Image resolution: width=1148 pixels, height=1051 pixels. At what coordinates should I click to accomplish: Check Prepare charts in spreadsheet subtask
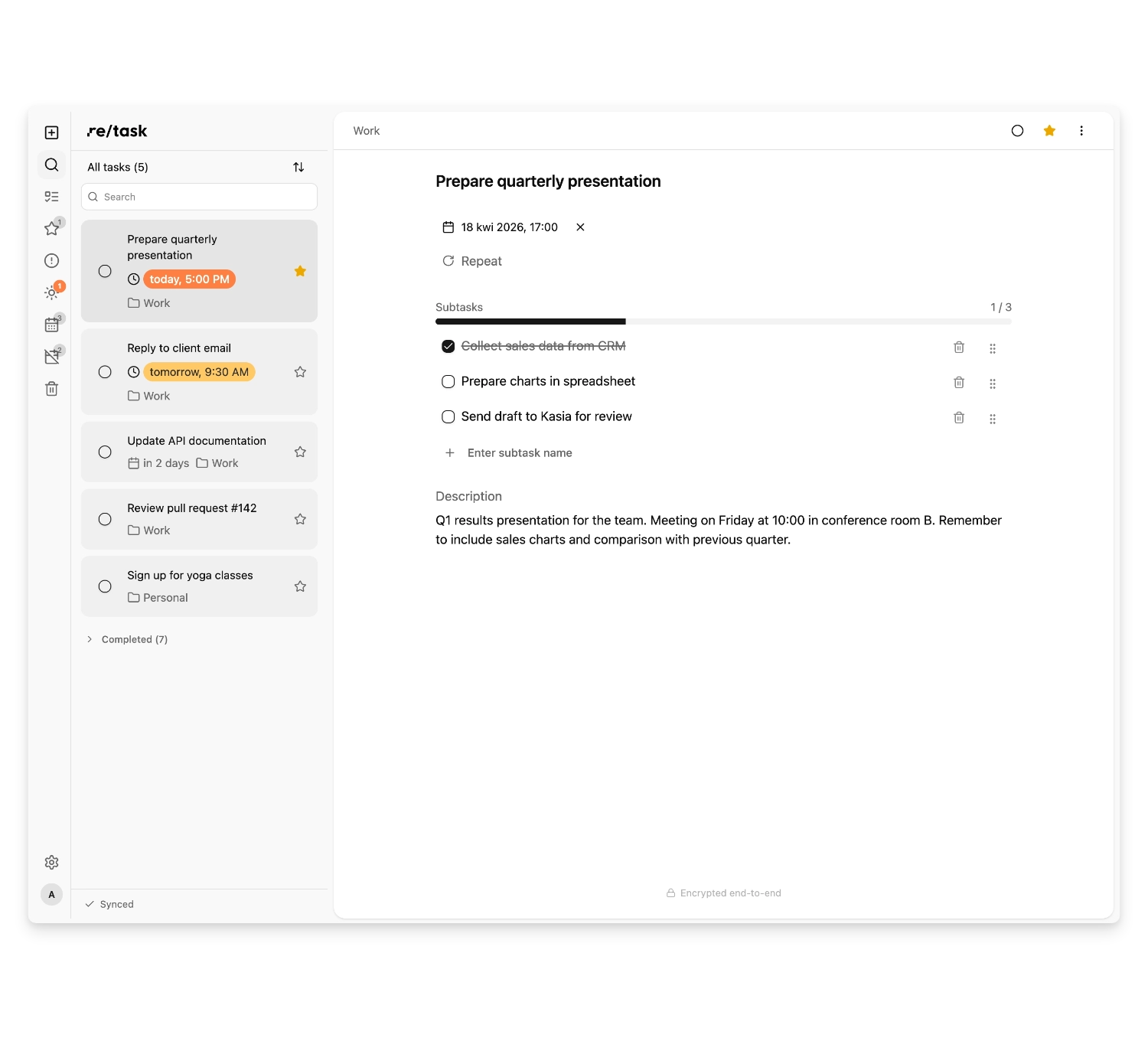(448, 381)
